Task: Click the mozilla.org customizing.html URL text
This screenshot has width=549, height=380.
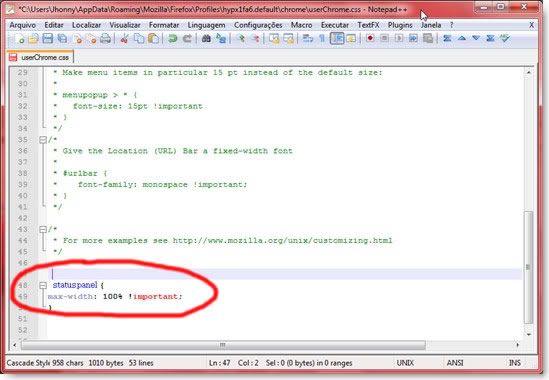Action: [x=282, y=241]
